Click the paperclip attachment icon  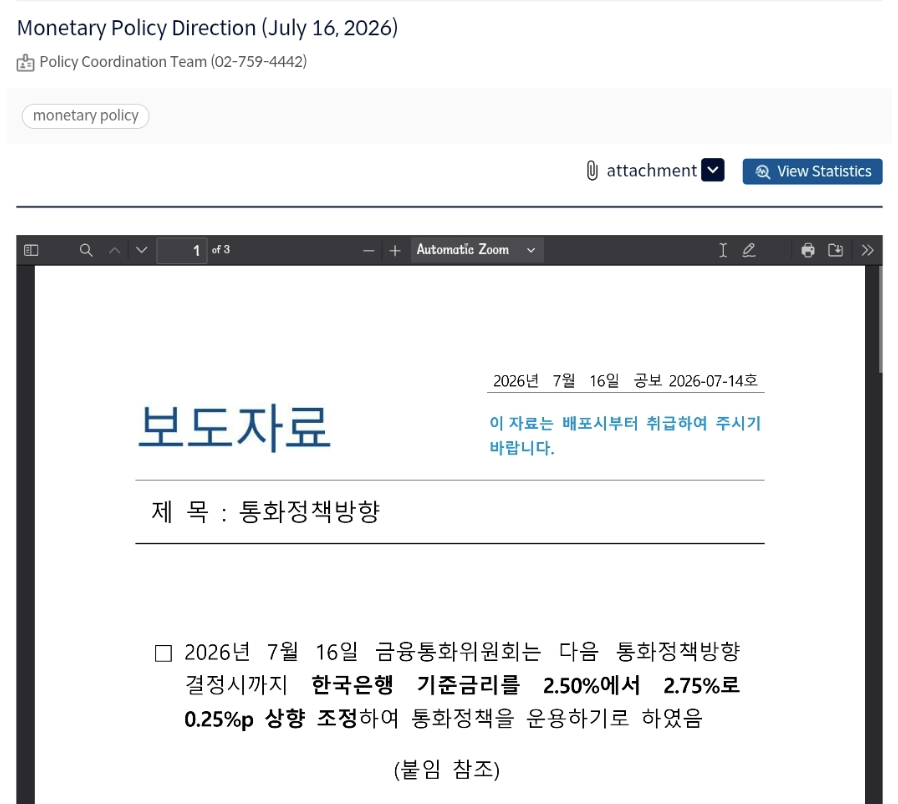pos(592,171)
